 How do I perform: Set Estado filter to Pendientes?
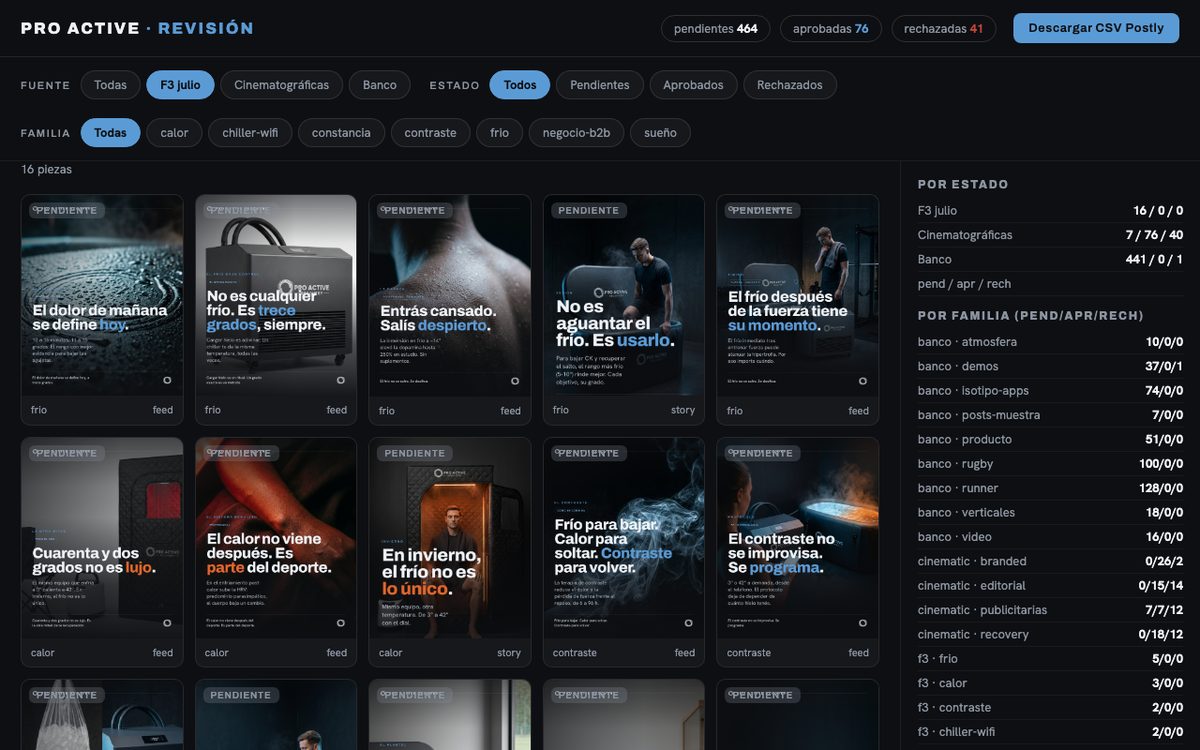[x=599, y=85]
